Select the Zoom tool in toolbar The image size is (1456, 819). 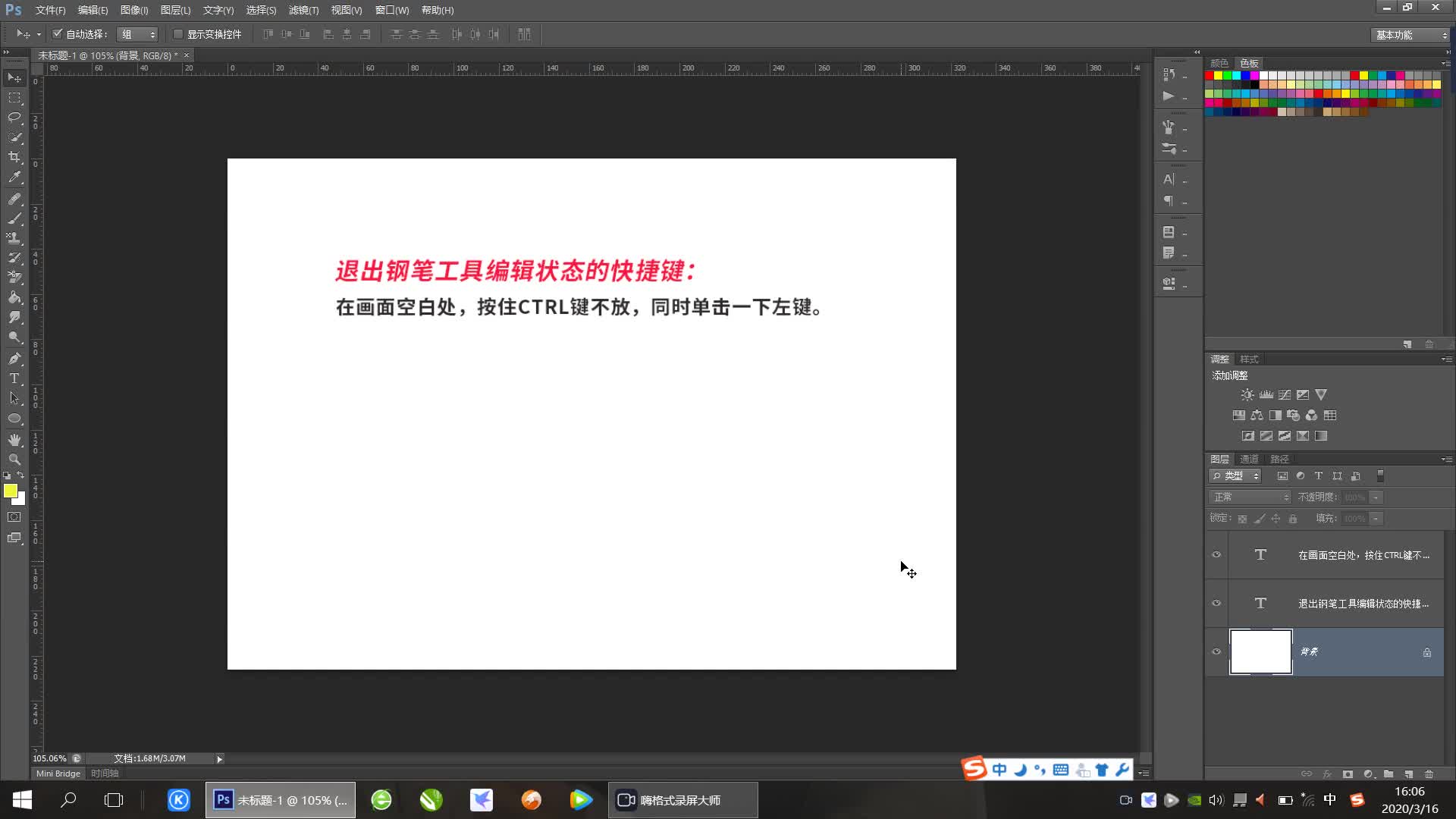[14, 460]
